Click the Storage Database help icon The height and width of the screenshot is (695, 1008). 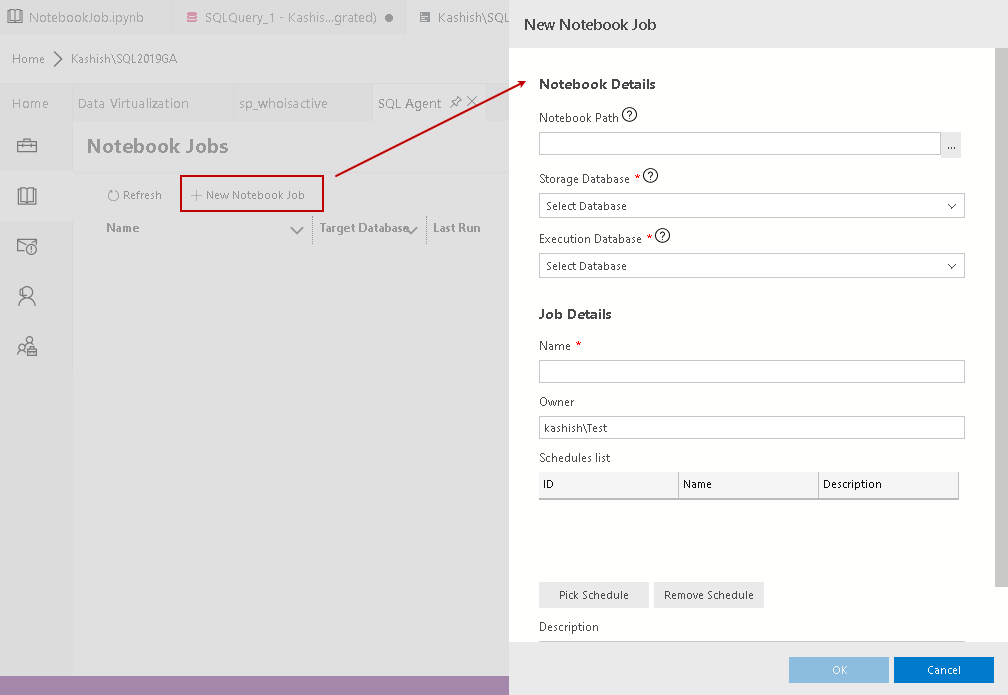click(x=651, y=176)
